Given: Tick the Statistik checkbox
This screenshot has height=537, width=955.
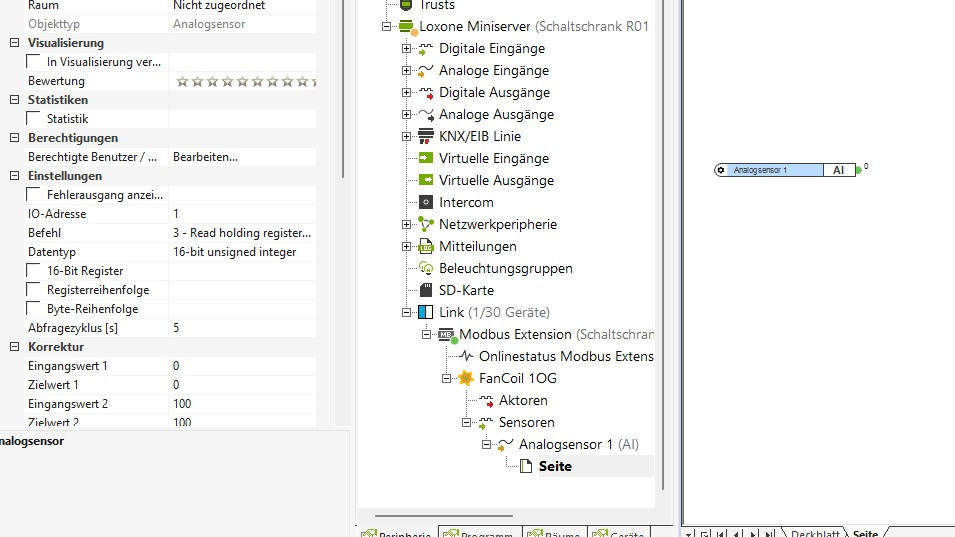Looking at the screenshot, I should point(33,119).
